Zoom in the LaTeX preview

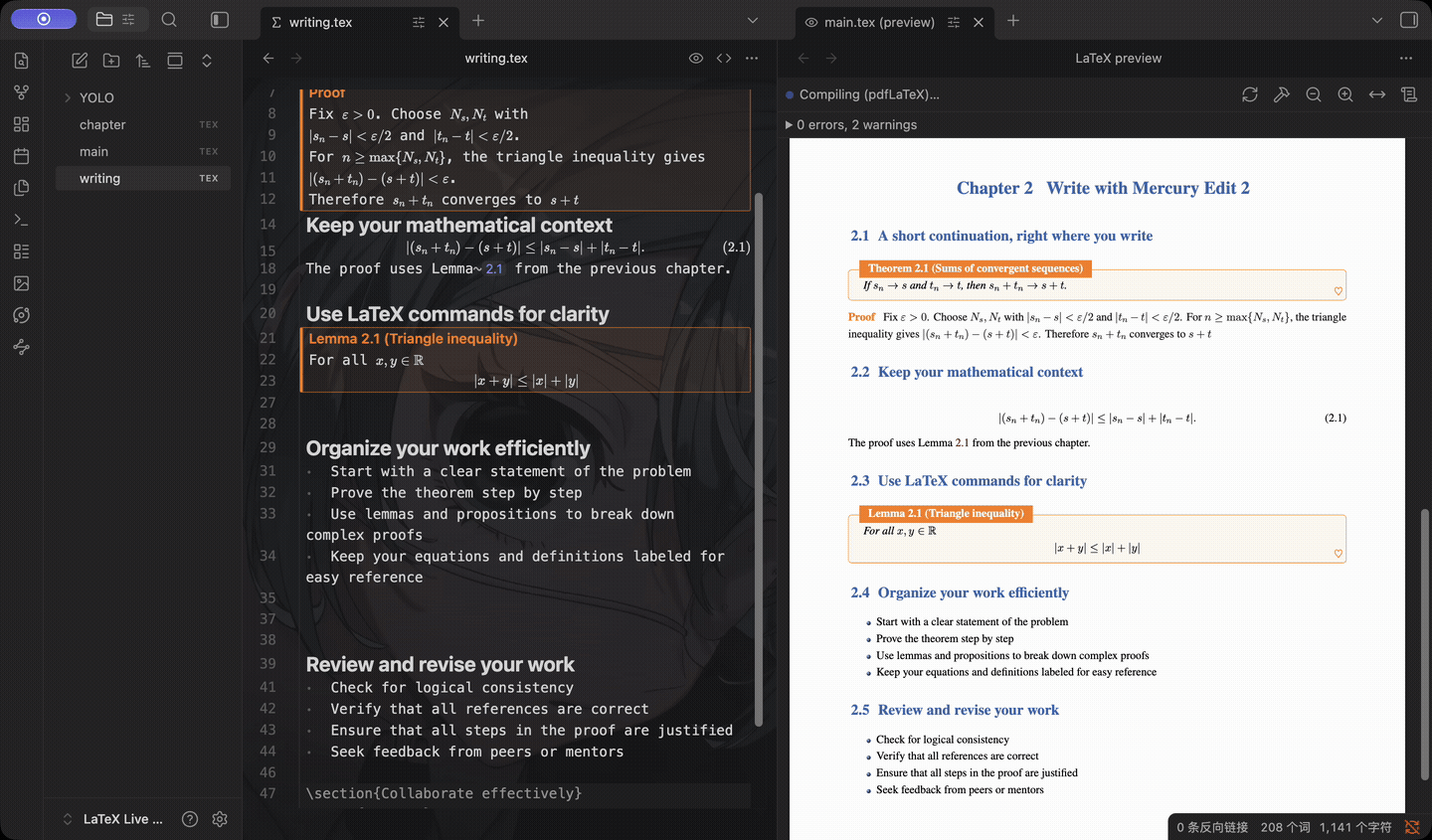tap(1345, 94)
